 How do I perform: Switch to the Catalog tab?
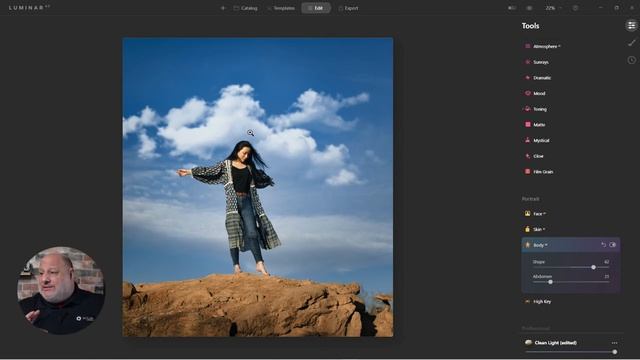click(245, 8)
